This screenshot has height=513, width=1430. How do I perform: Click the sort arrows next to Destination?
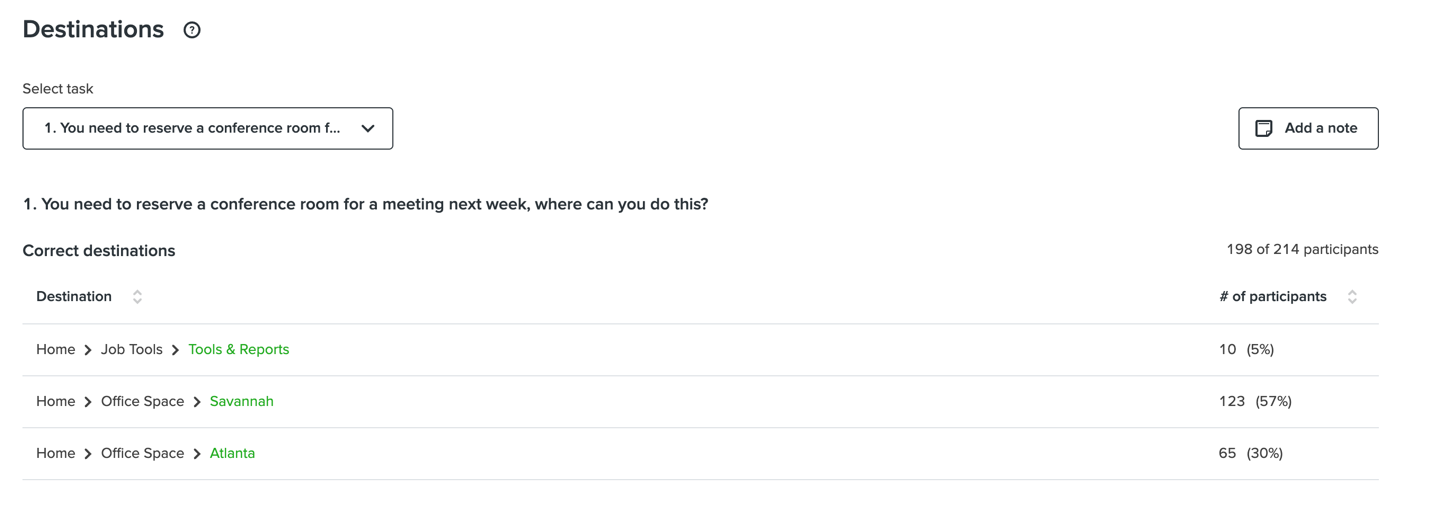tap(138, 297)
